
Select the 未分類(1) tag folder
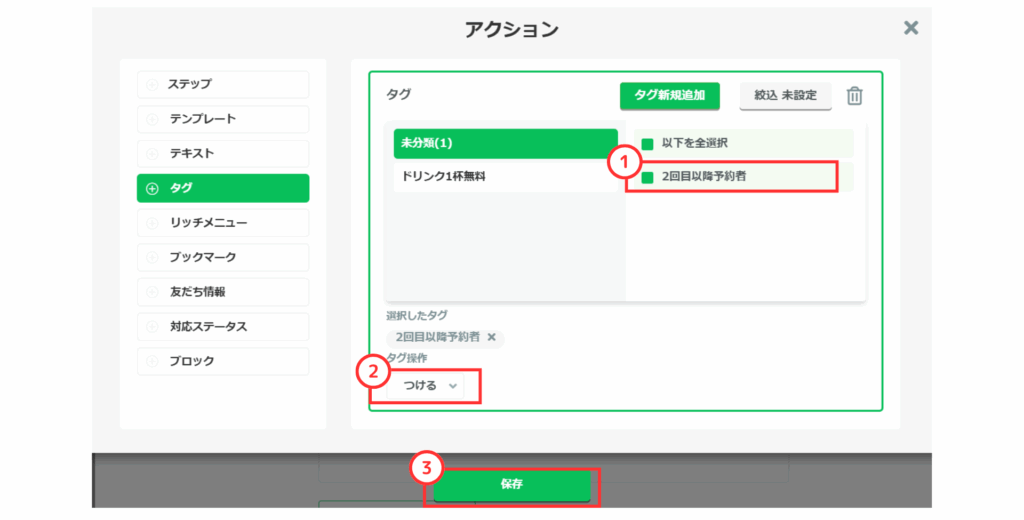click(x=505, y=144)
